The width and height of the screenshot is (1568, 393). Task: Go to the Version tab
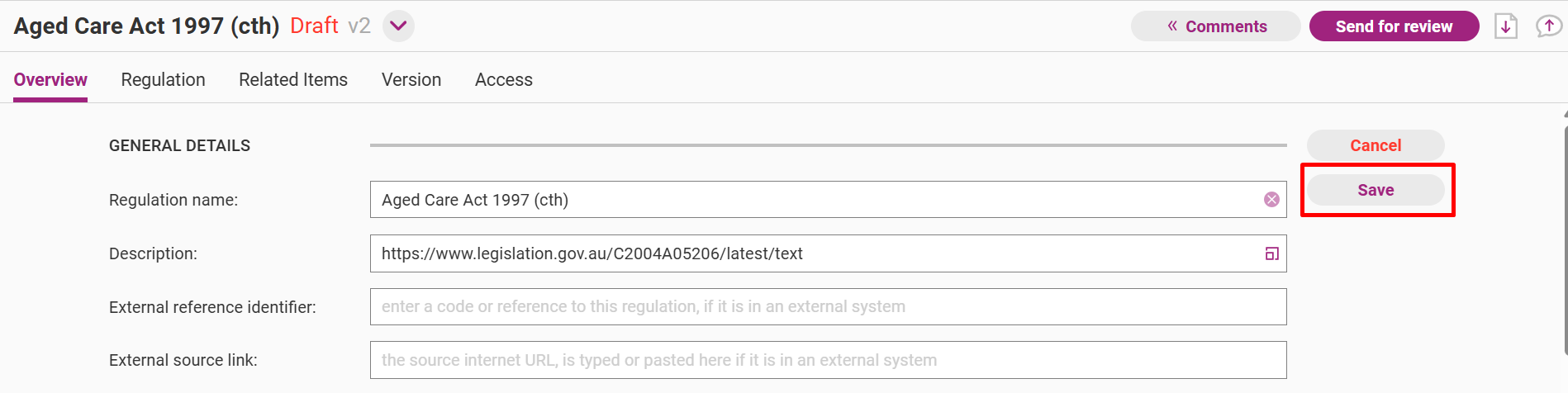[411, 80]
